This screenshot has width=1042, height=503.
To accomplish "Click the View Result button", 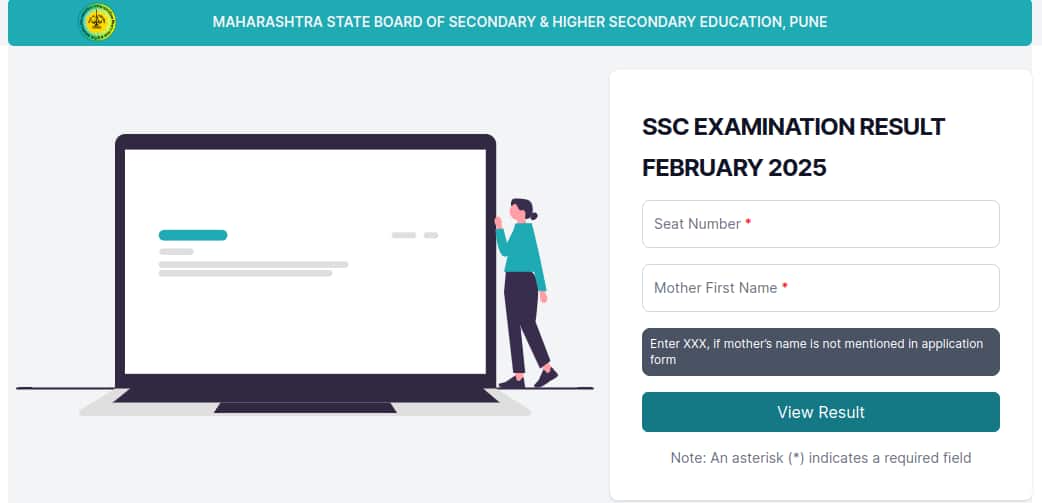I will click(x=821, y=412).
